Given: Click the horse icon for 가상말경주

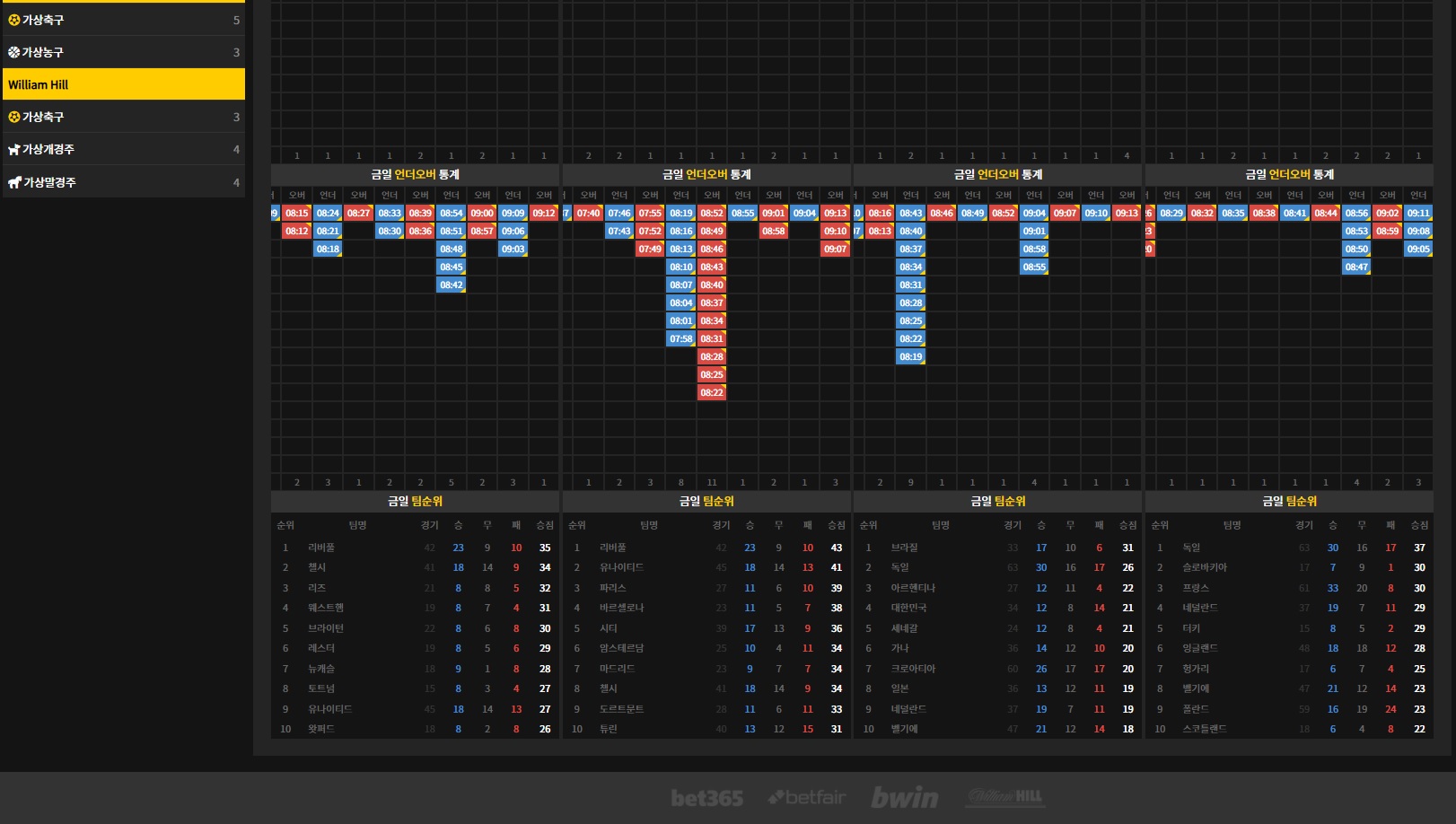Looking at the screenshot, I should [x=14, y=182].
